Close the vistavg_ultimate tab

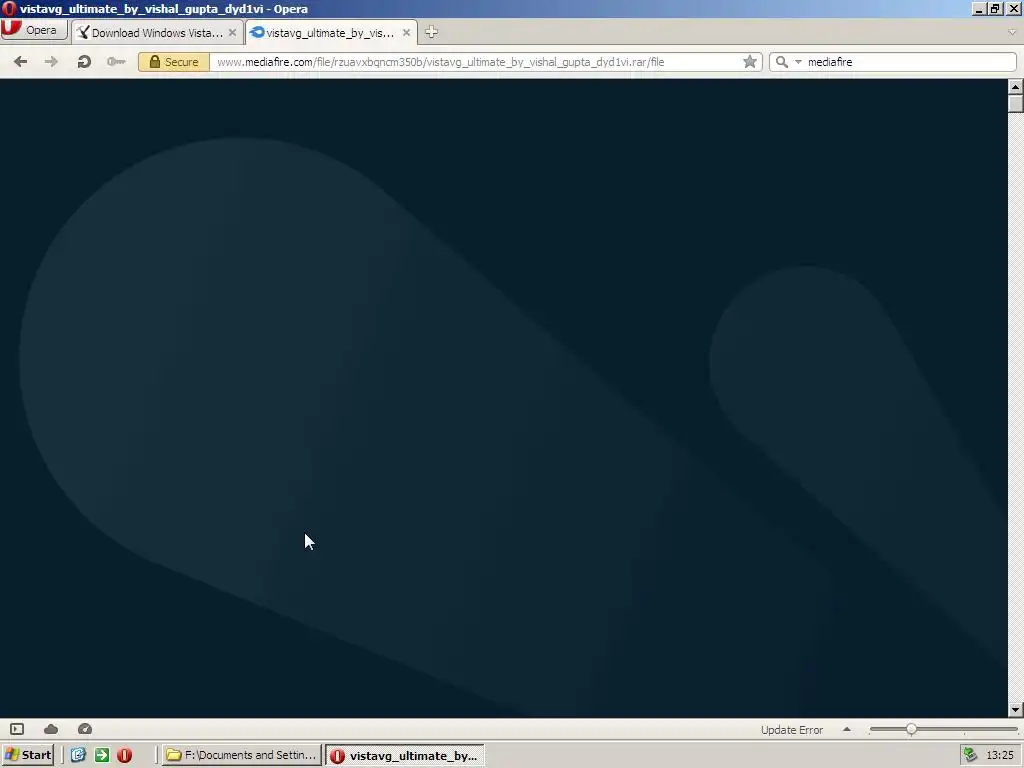tap(406, 33)
